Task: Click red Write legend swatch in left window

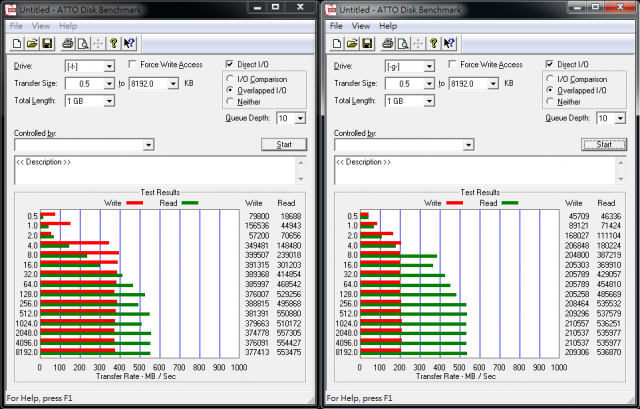Action: pos(135,203)
